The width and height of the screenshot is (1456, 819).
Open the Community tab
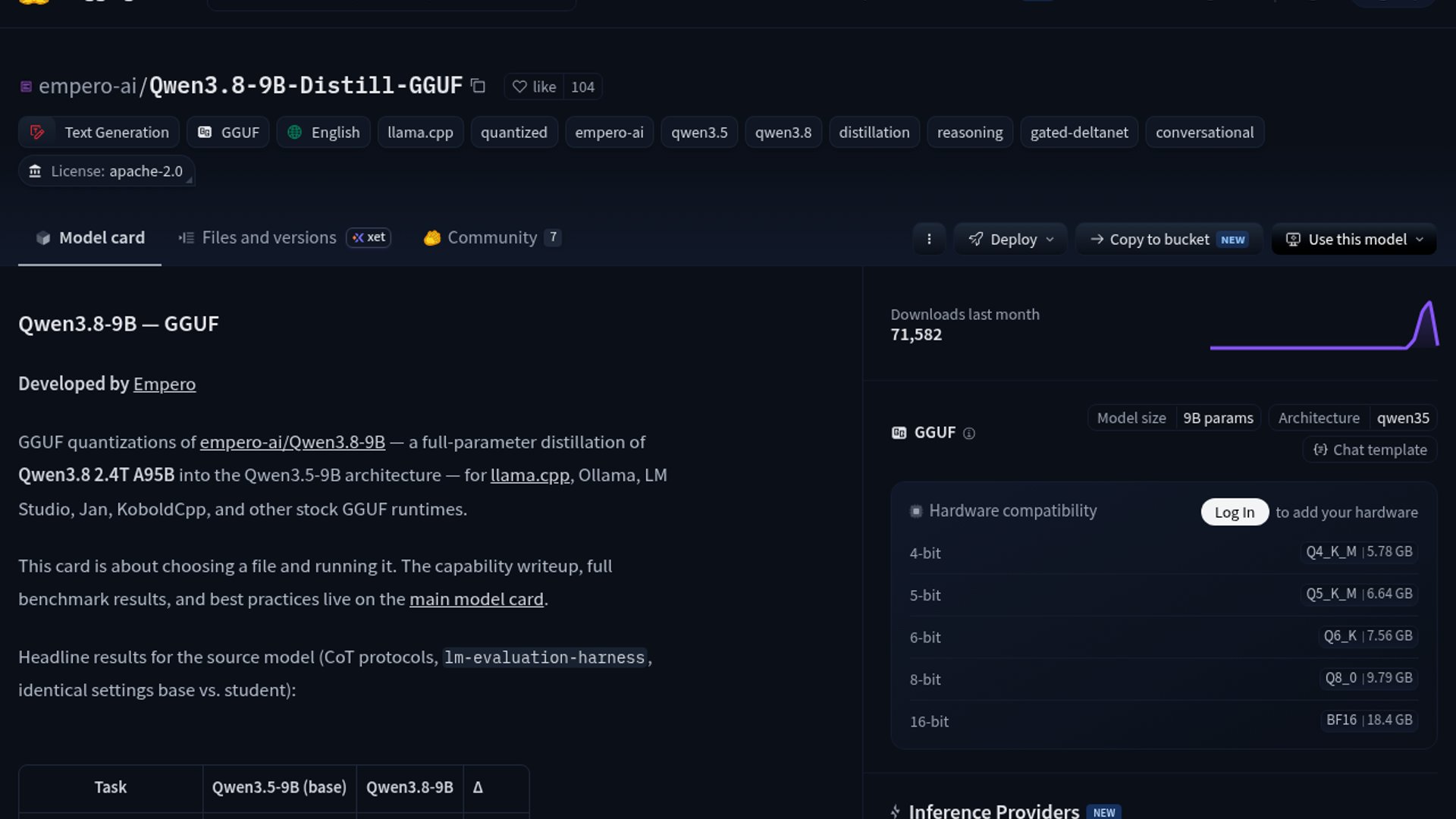[492, 238]
